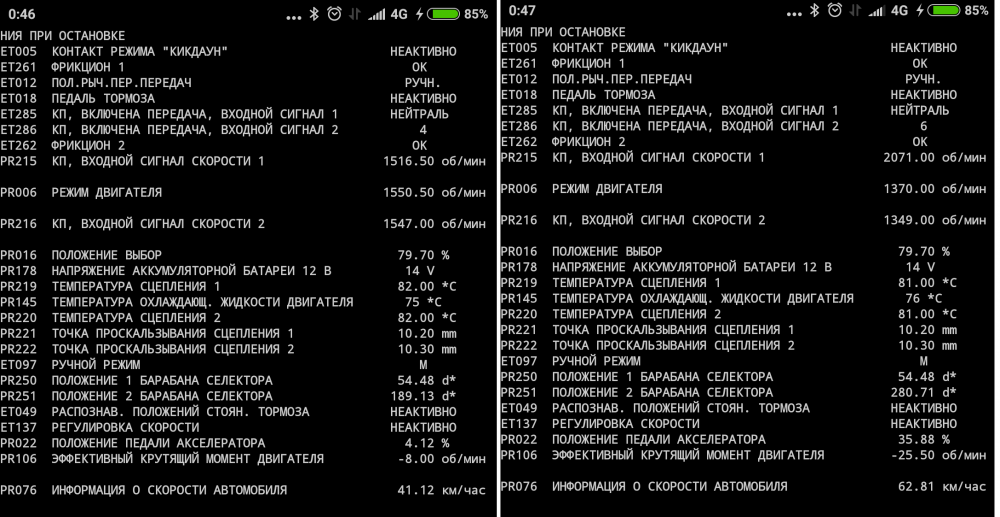Image resolution: width=1000 pixels, height=517 pixels.
Task: Select ET012 ПОЛ.РЫЧ.ПЕР.ПЕРЕДАЧ label in 0:46 screenshot
Action: tap(96, 83)
